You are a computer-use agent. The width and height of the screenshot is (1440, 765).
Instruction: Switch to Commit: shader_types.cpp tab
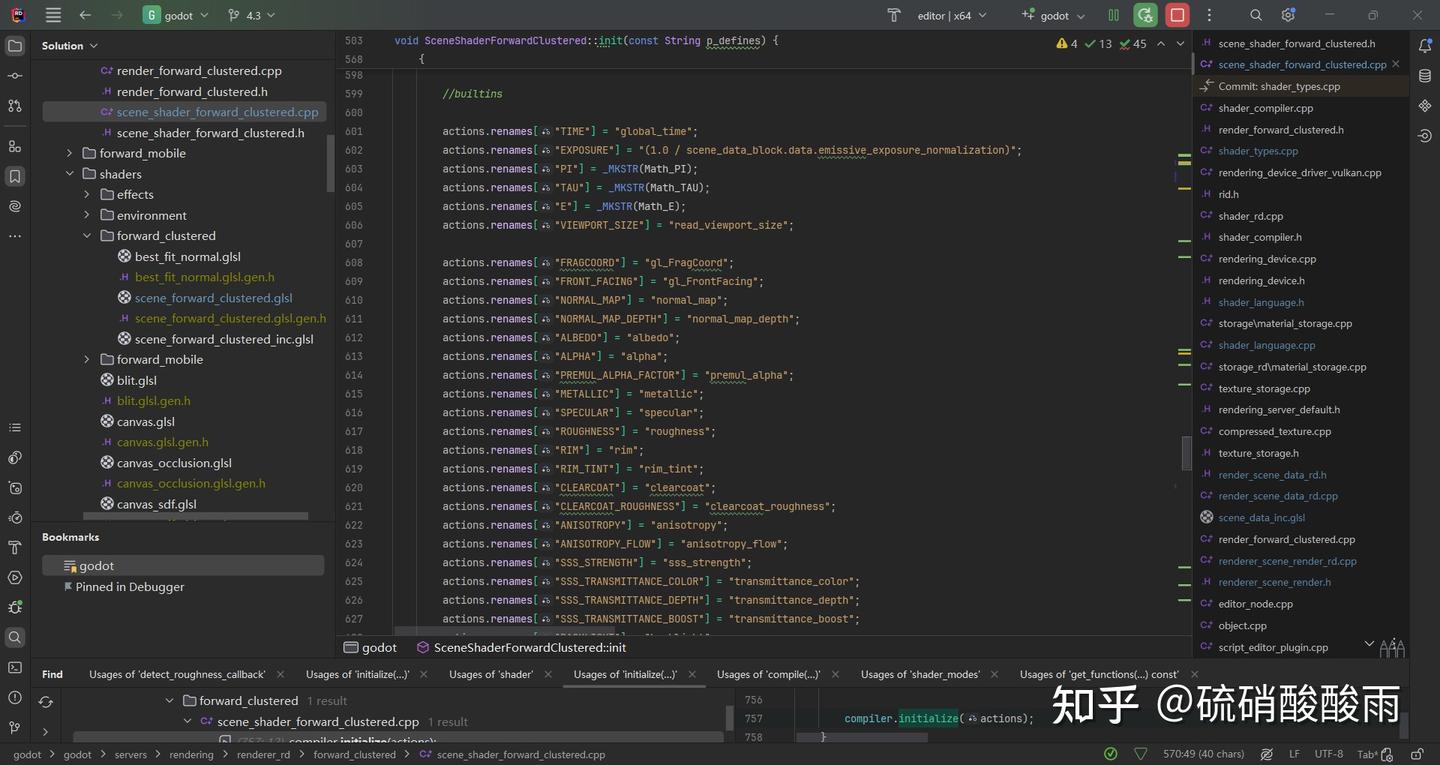pos(1279,86)
